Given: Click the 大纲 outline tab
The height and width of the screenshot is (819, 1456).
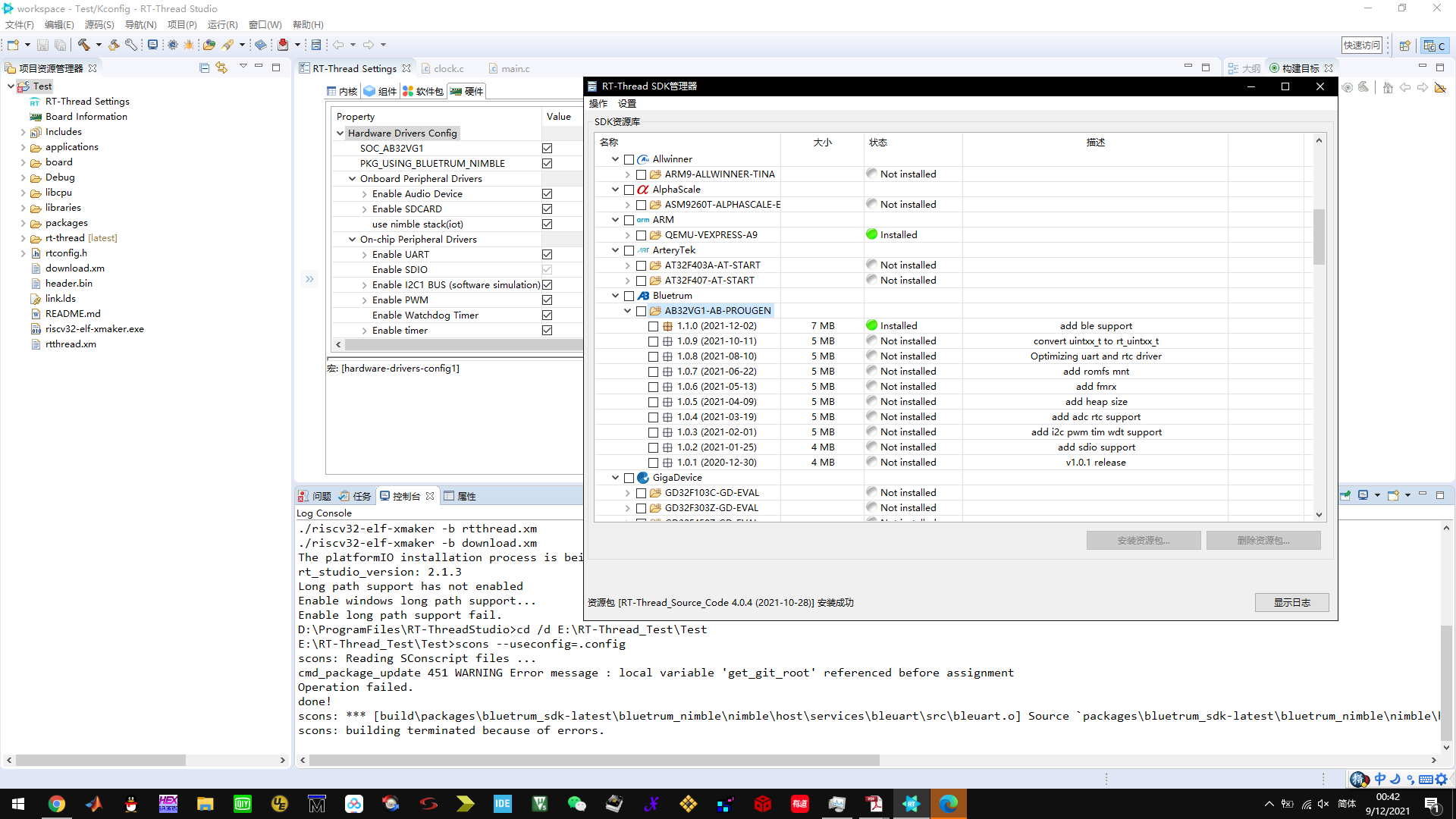Looking at the screenshot, I should pyautogui.click(x=1244, y=68).
